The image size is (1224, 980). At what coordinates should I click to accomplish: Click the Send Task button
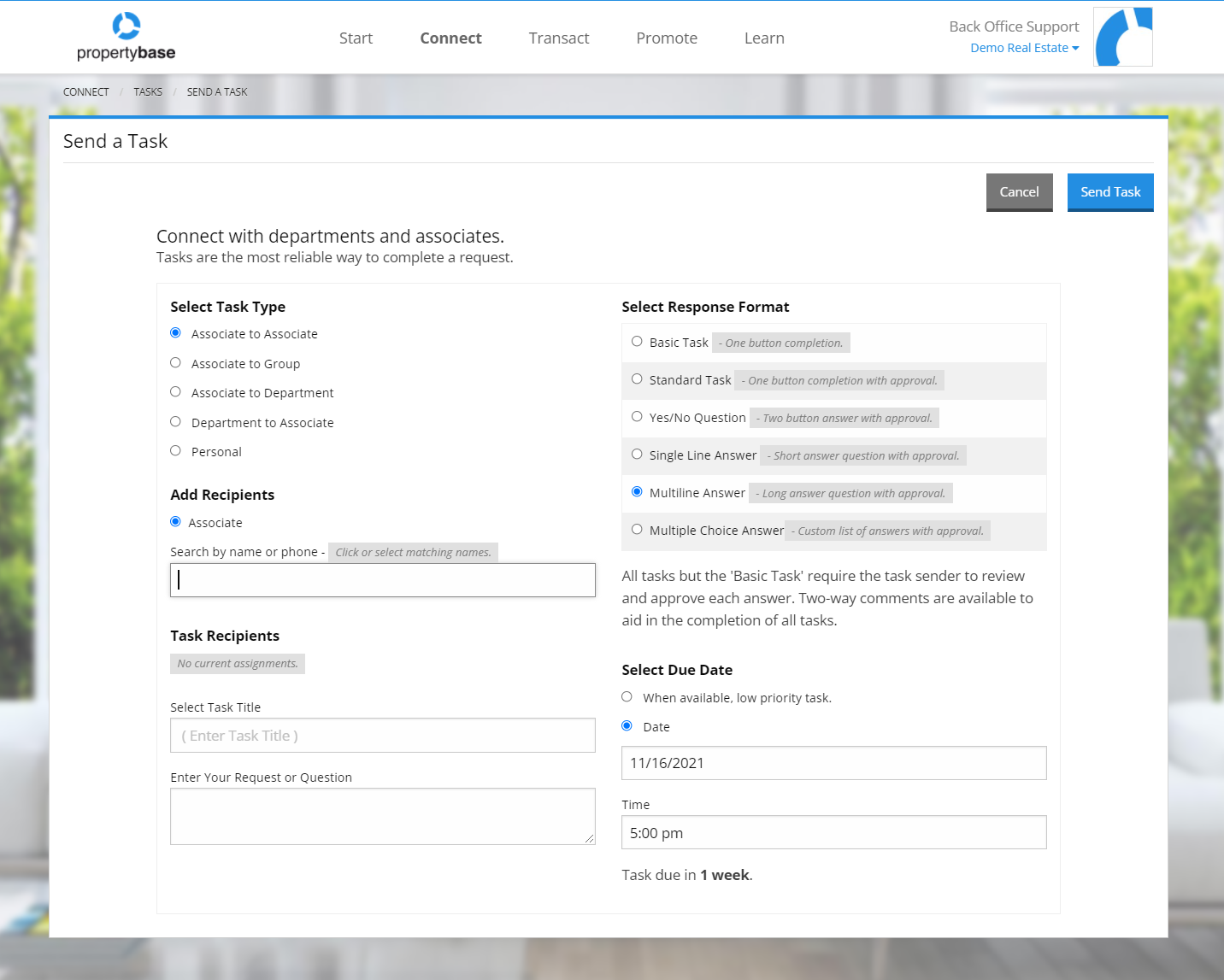1110,191
